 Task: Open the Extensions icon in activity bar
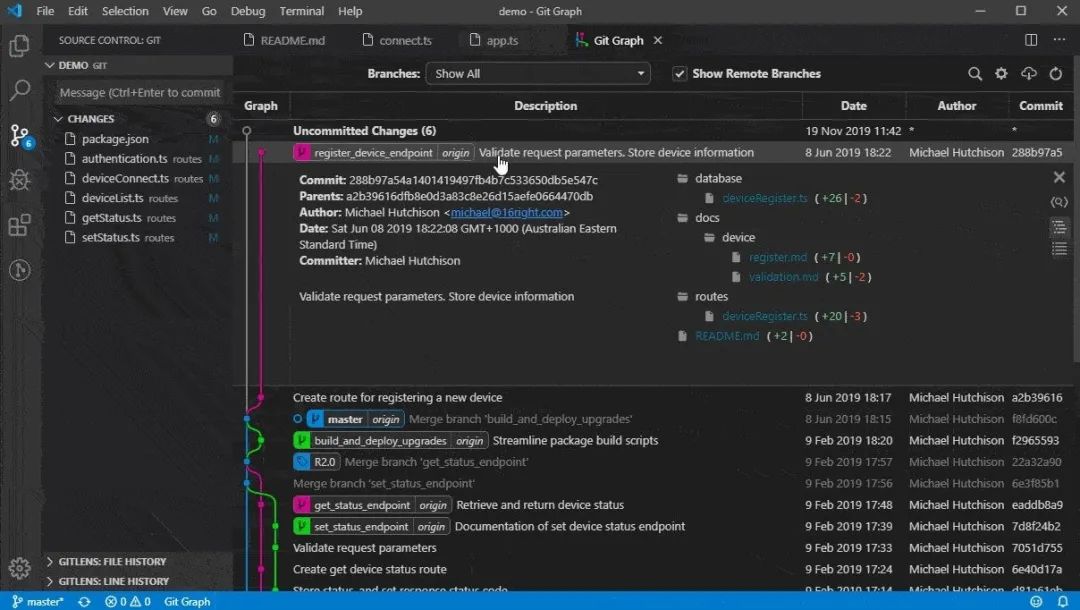click(22, 226)
